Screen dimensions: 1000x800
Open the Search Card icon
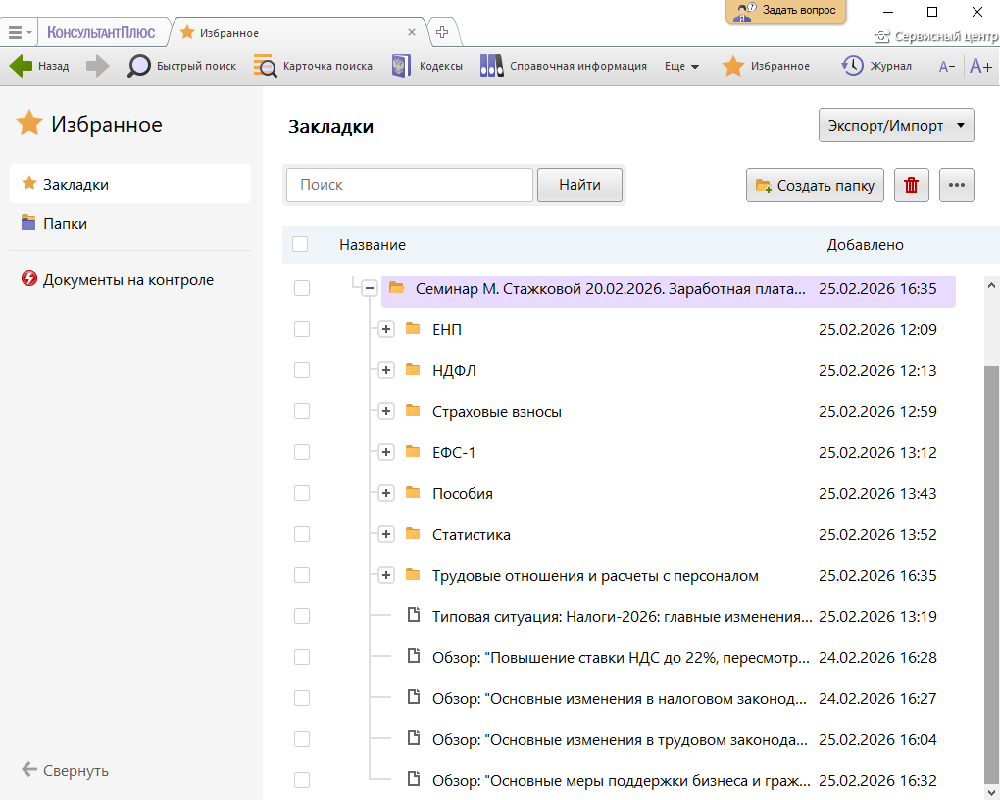(265, 66)
